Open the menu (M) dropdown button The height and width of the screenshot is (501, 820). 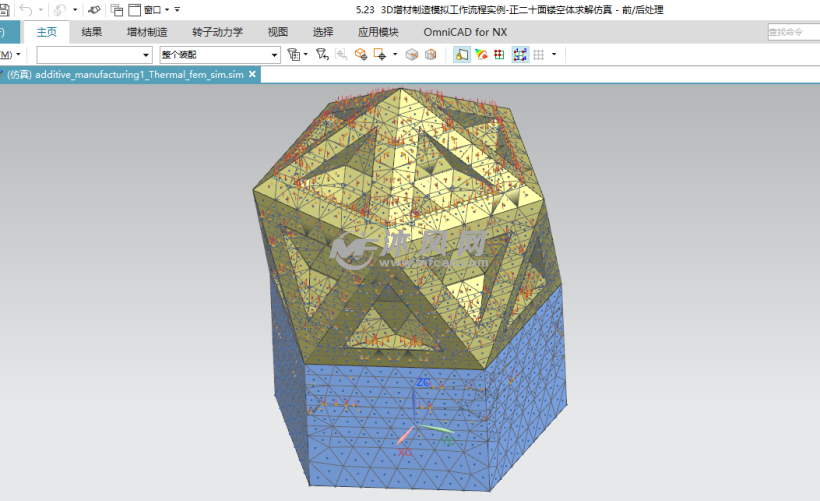(x=11, y=54)
